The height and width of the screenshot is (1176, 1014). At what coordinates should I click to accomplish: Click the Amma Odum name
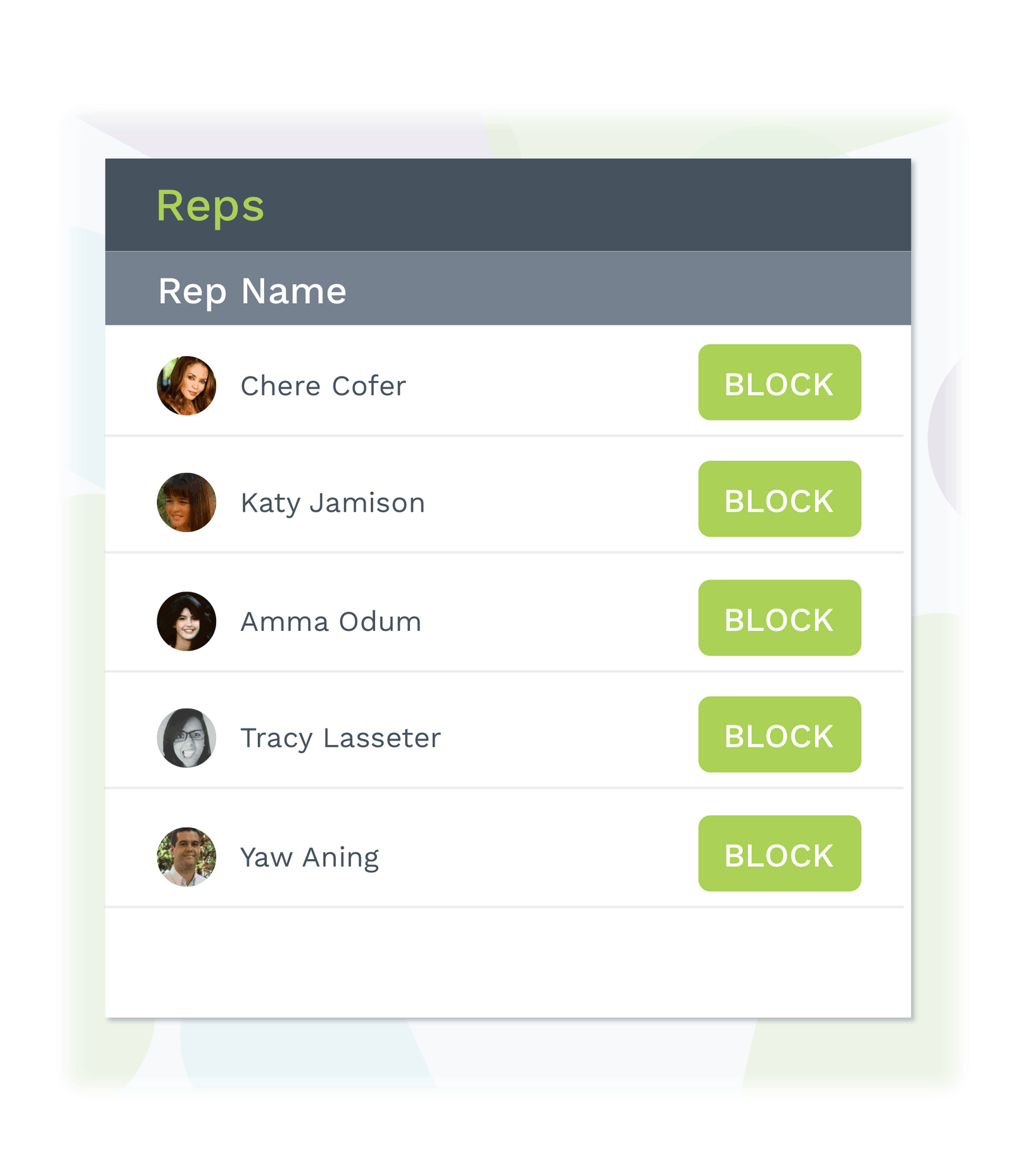pos(331,622)
